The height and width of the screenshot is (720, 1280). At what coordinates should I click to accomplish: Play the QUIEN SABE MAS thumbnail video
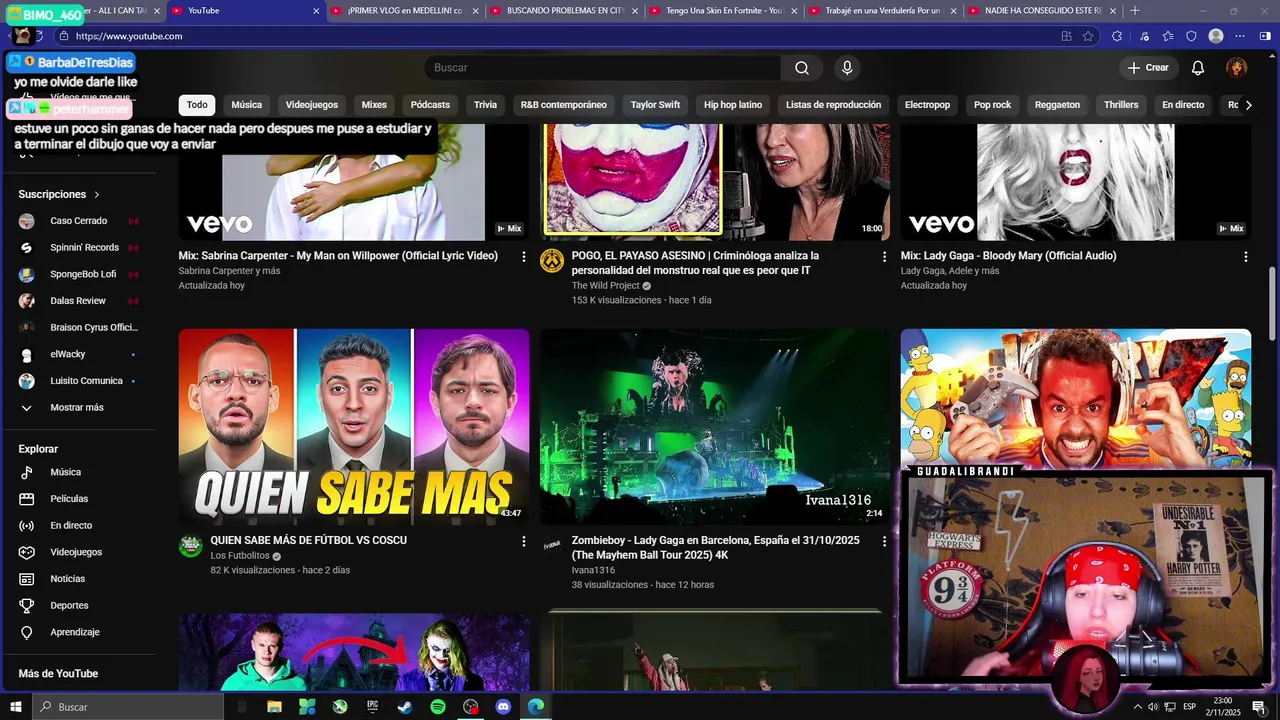354,427
